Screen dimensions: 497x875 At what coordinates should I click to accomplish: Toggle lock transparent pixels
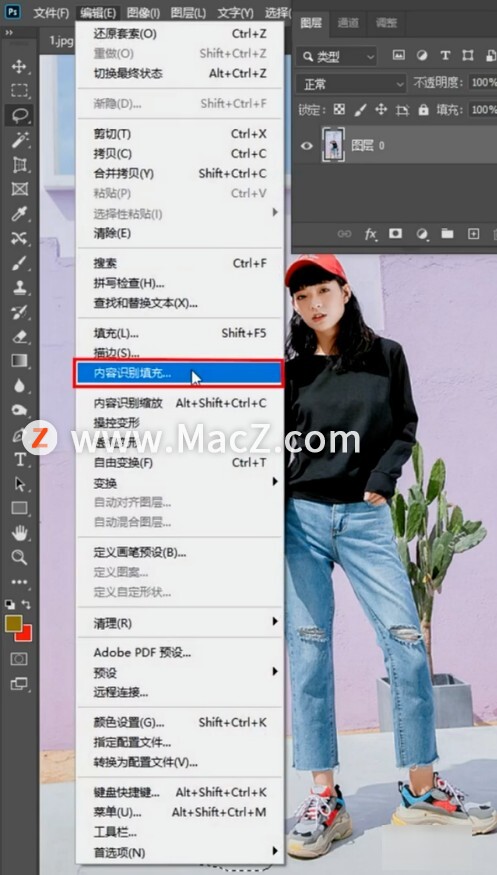[339, 109]
